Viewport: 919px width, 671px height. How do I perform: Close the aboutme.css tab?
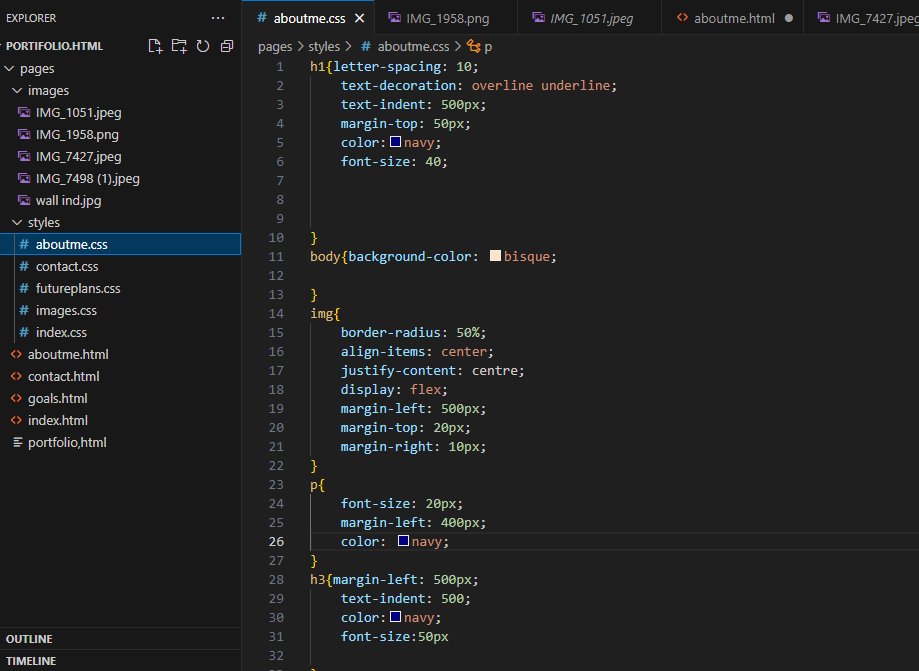click(x=360, y=19)
